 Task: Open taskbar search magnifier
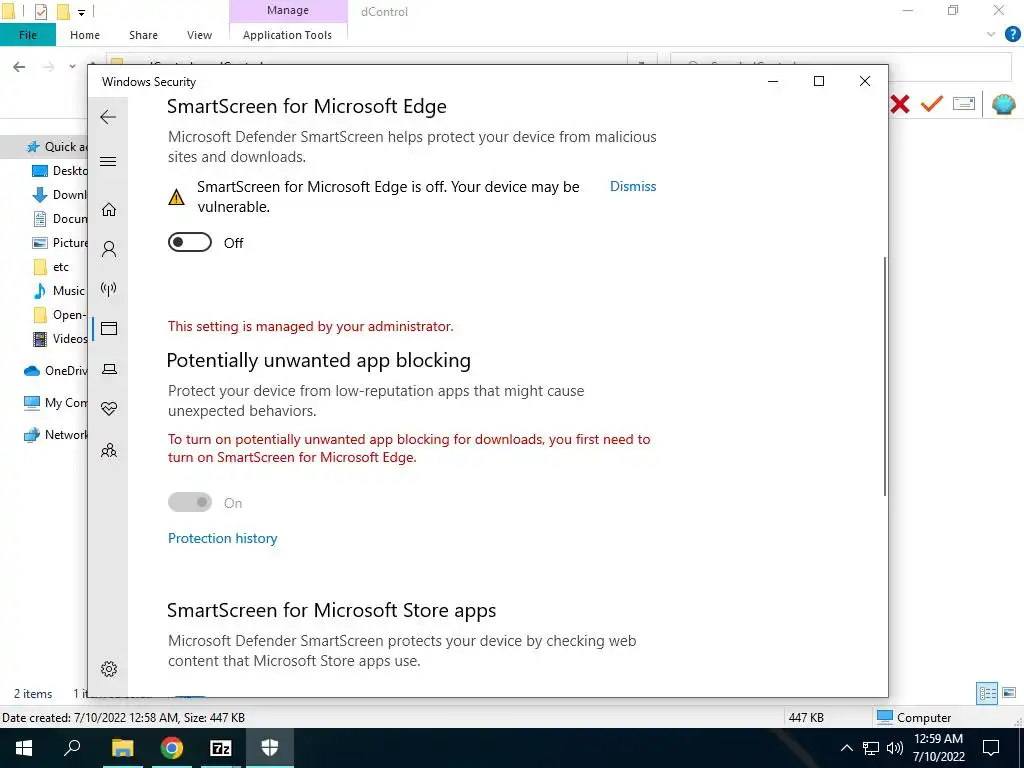point(72,748)
